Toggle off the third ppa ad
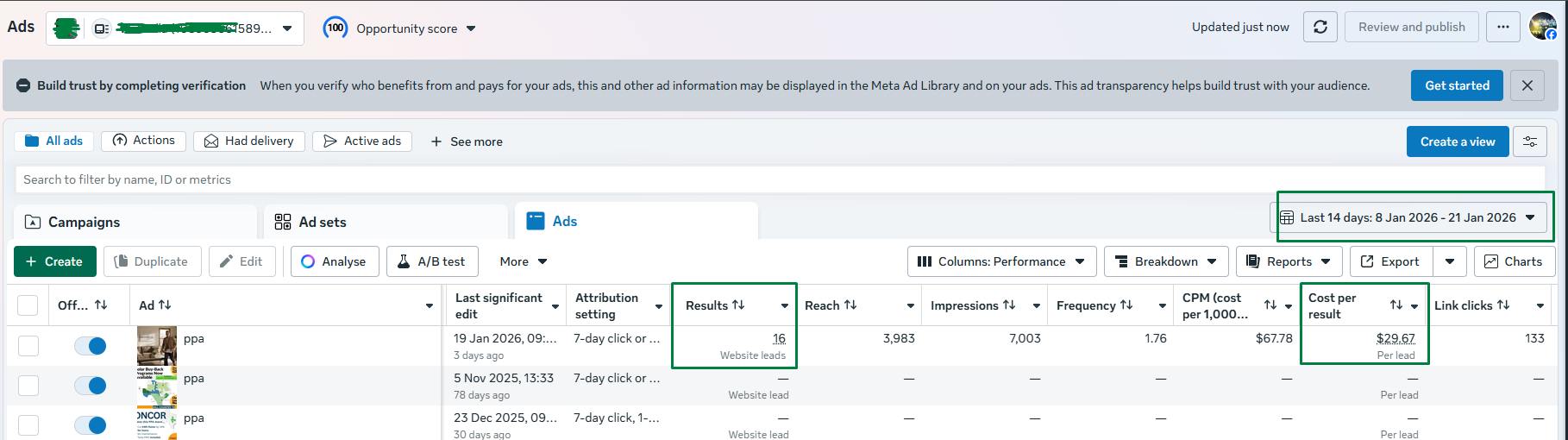The height and width of the screenshot is (440, 1568). coord(90,425)
